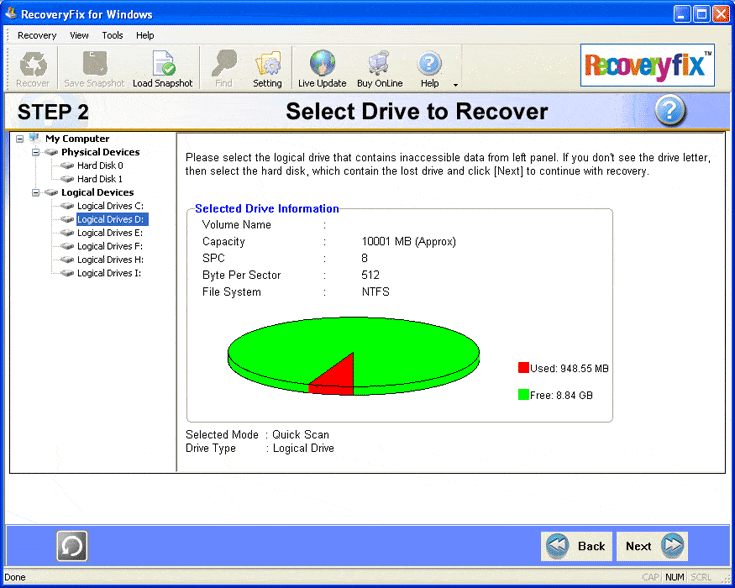Click the NUM indicator in status bar
Viewport: 735px width, 588px height.
pos(675,577)
